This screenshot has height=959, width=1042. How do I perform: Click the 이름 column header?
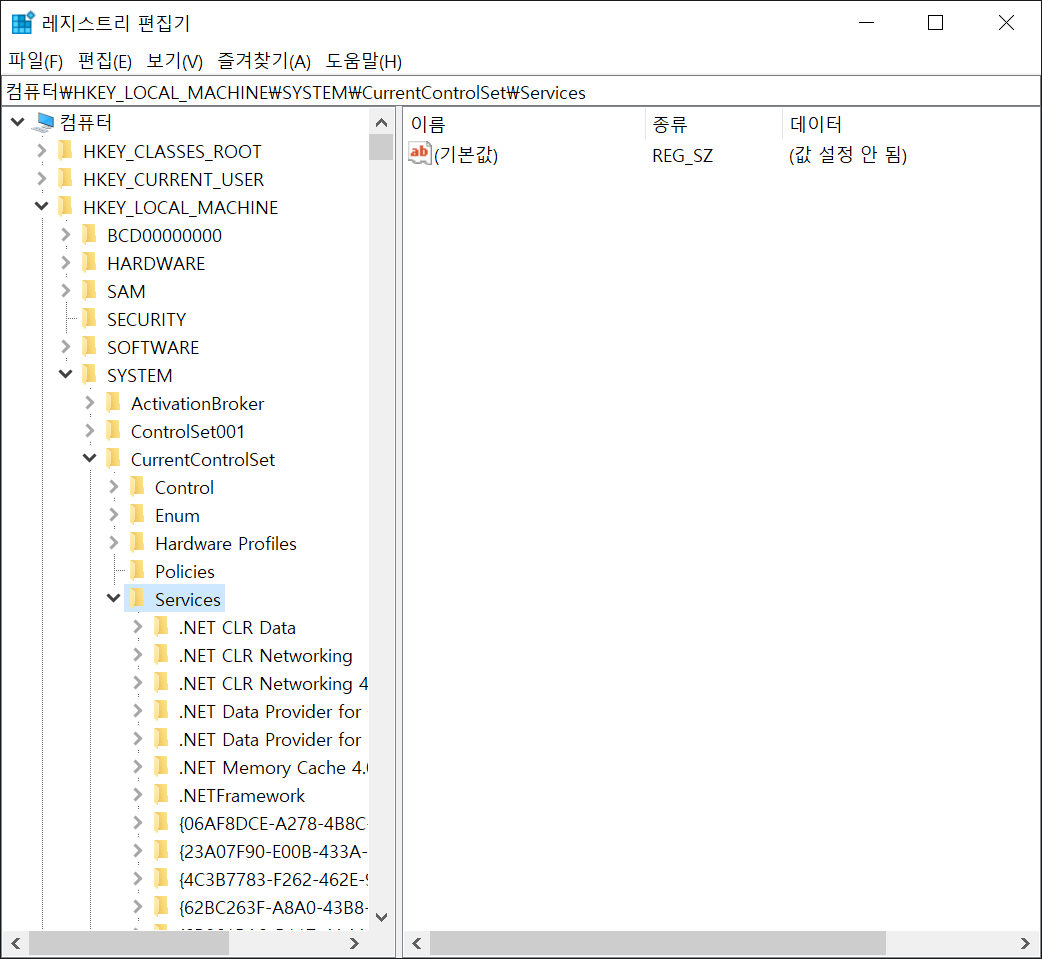coord(524,124)
